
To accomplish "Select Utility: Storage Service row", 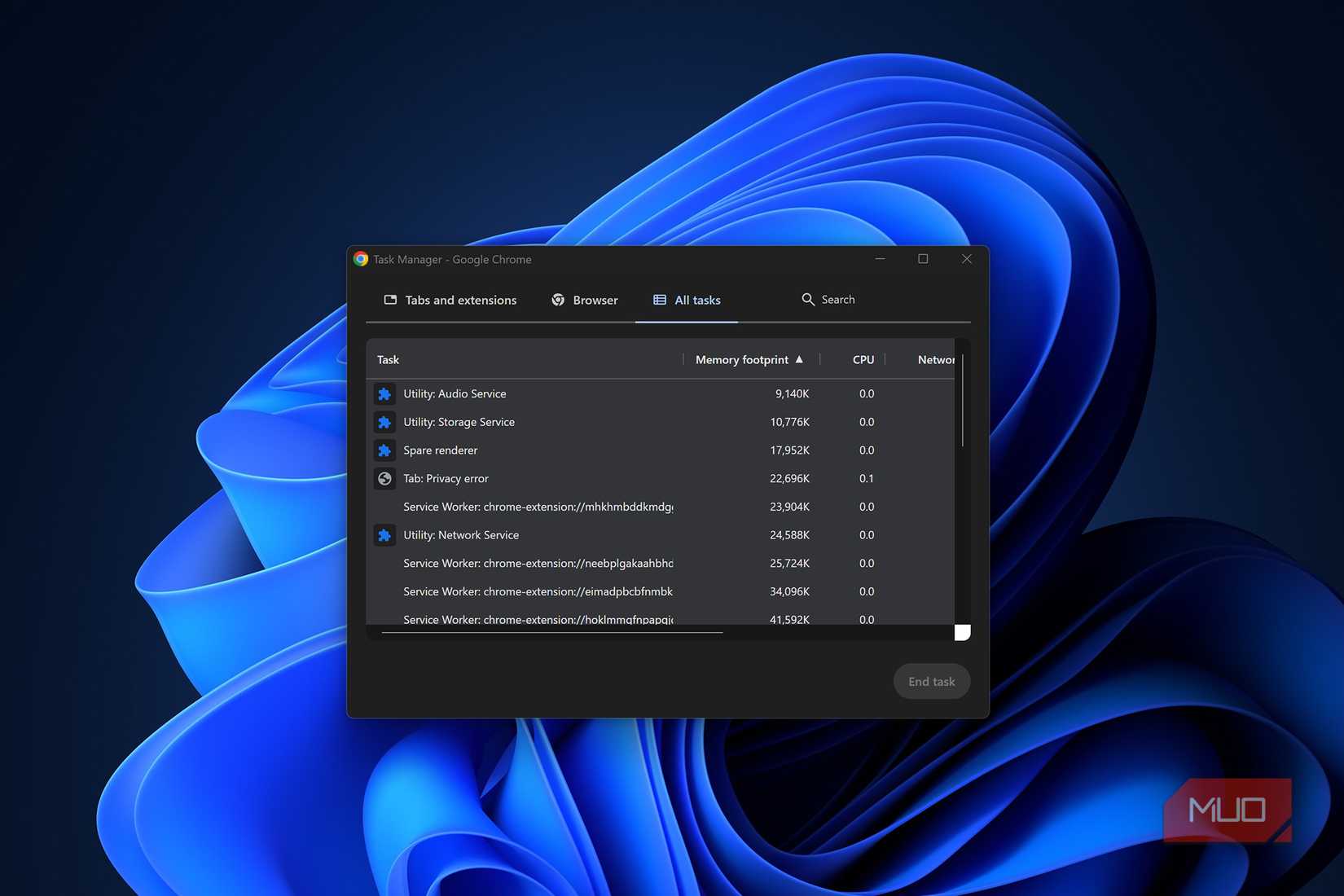I will [x=661, y=422].
